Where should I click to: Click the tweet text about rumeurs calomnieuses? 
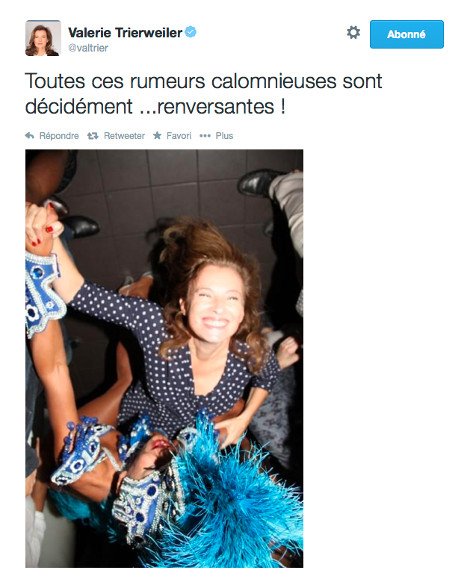click(x=203, y=94)
